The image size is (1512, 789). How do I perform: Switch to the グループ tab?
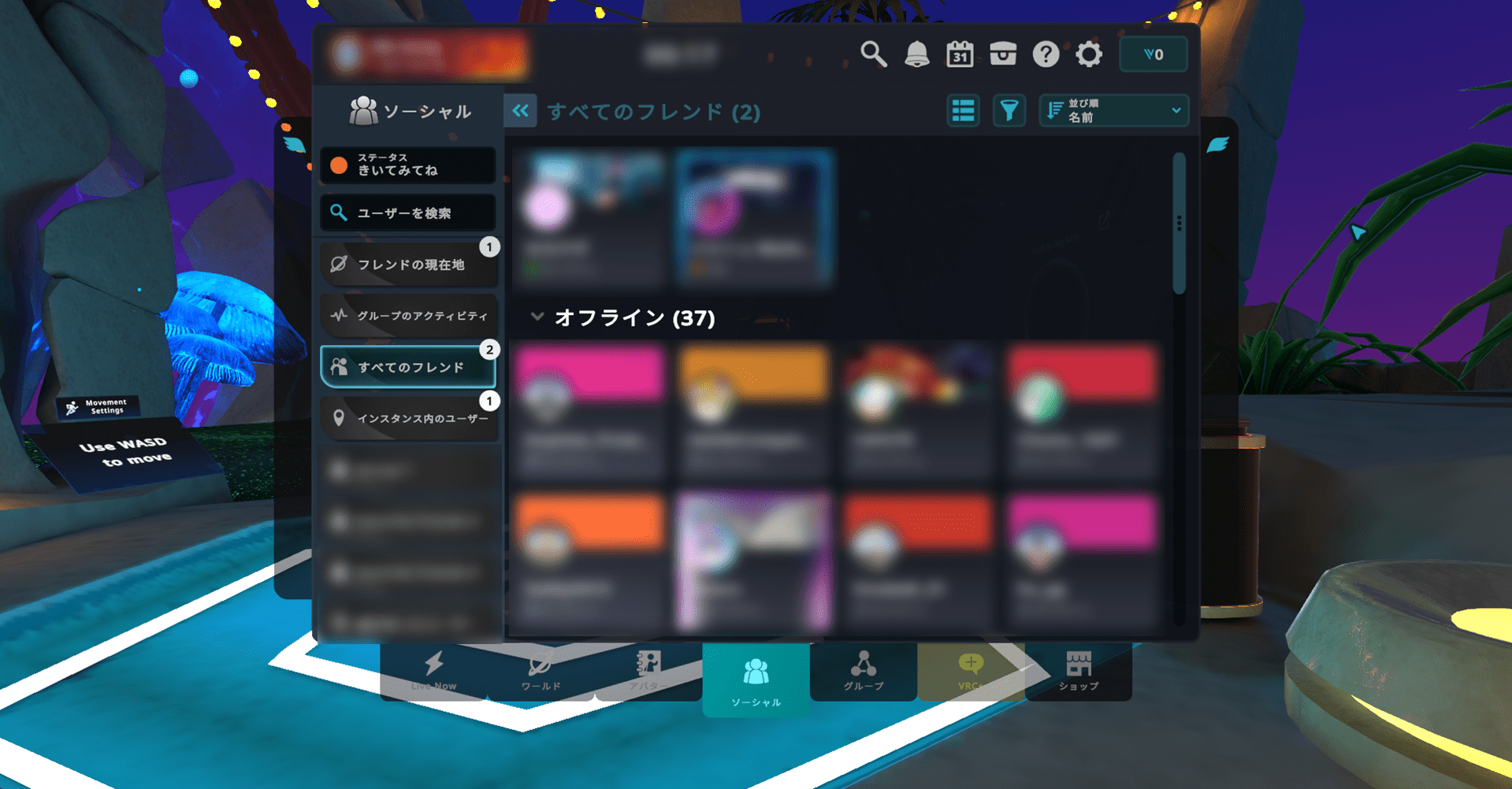(x=864, y=672)
